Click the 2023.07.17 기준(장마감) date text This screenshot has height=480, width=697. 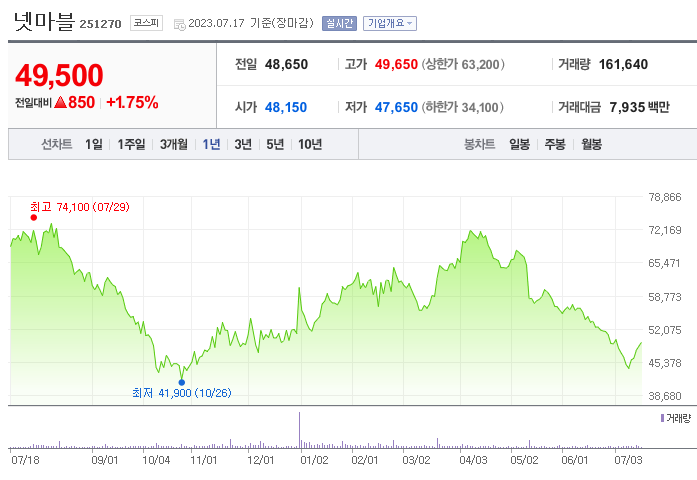(x=251, y=23)
